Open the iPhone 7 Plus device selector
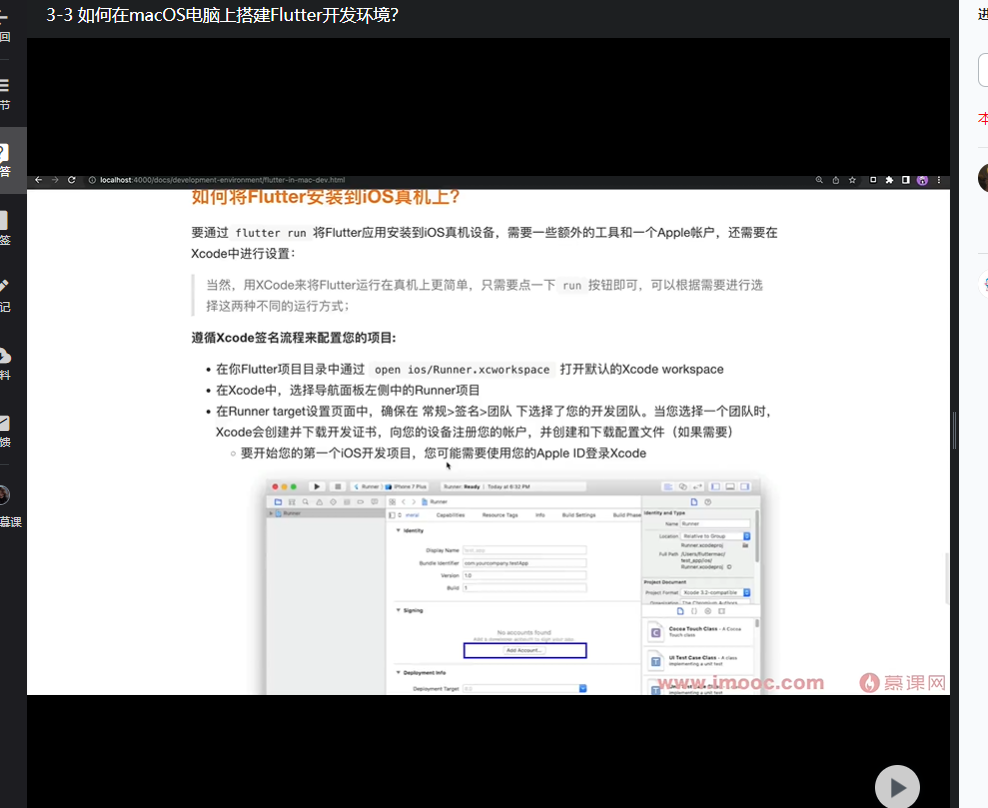The width and height of the screenshot is (988, 808). (x=406, y=487)
